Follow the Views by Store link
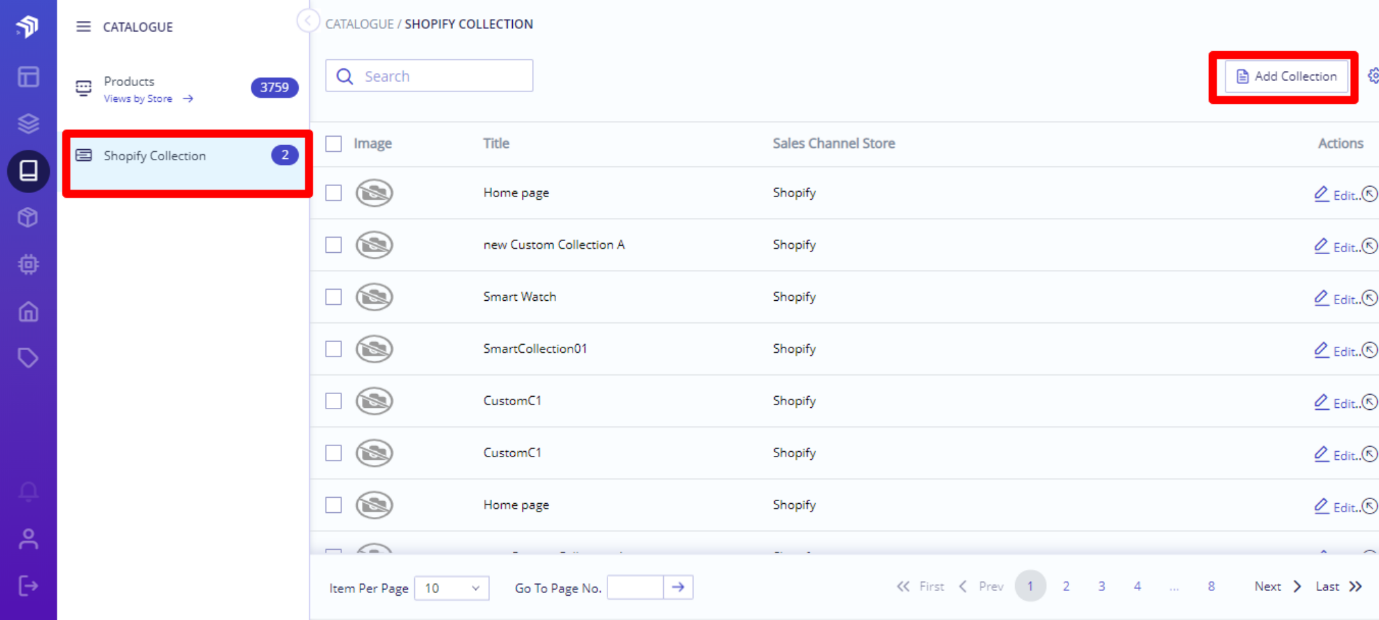 click(148, 99)
